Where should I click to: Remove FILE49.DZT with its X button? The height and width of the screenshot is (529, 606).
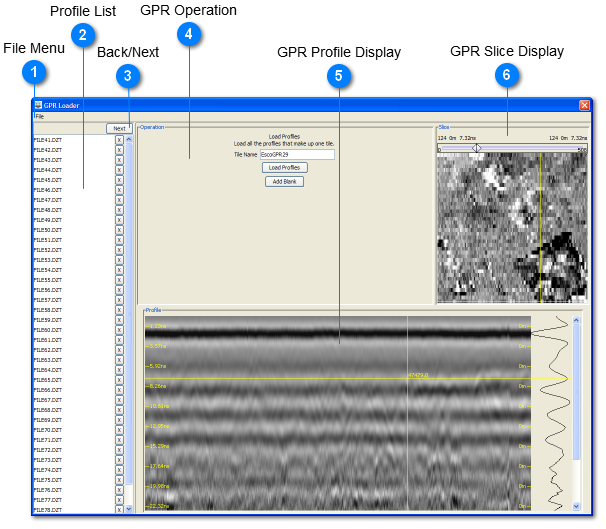click(119, 220)
